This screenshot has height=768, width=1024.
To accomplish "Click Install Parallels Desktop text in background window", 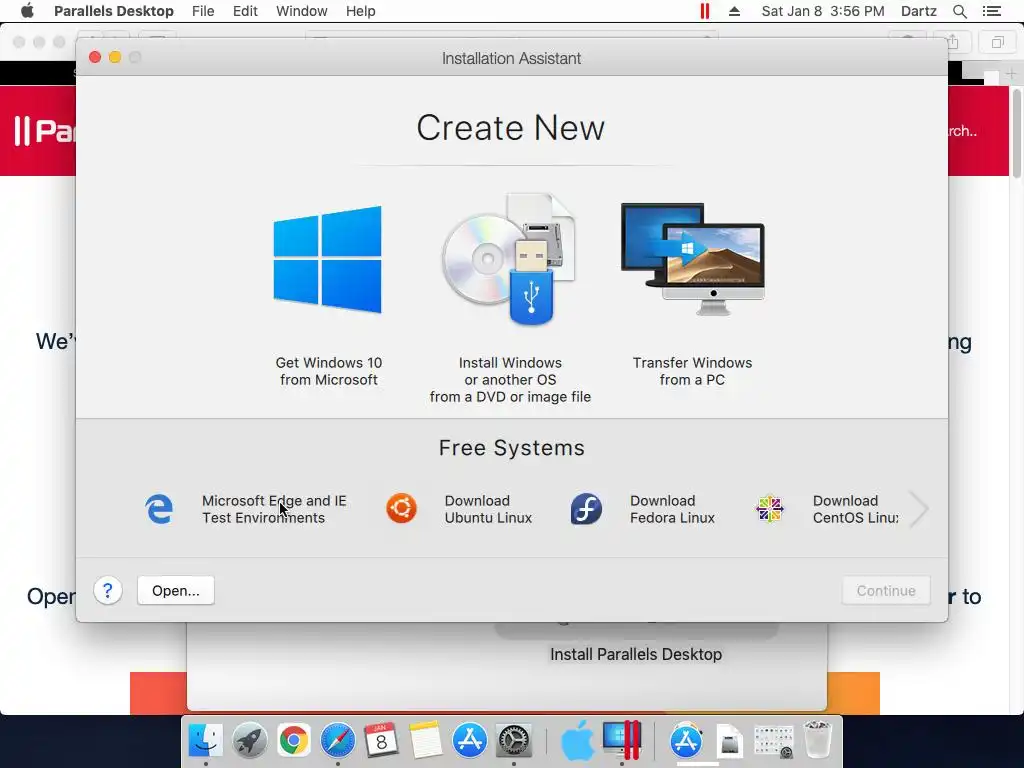I will point(636,654).
